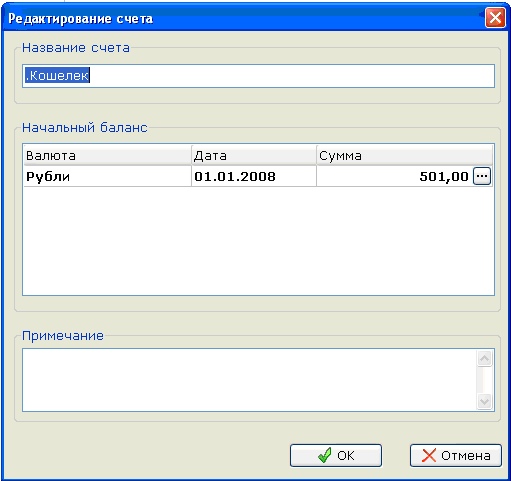Image resolution: width=511 pixels, height=481 pixels.
Task: Click the green checkmark icon on OK
Action: (x=324, y=455)
